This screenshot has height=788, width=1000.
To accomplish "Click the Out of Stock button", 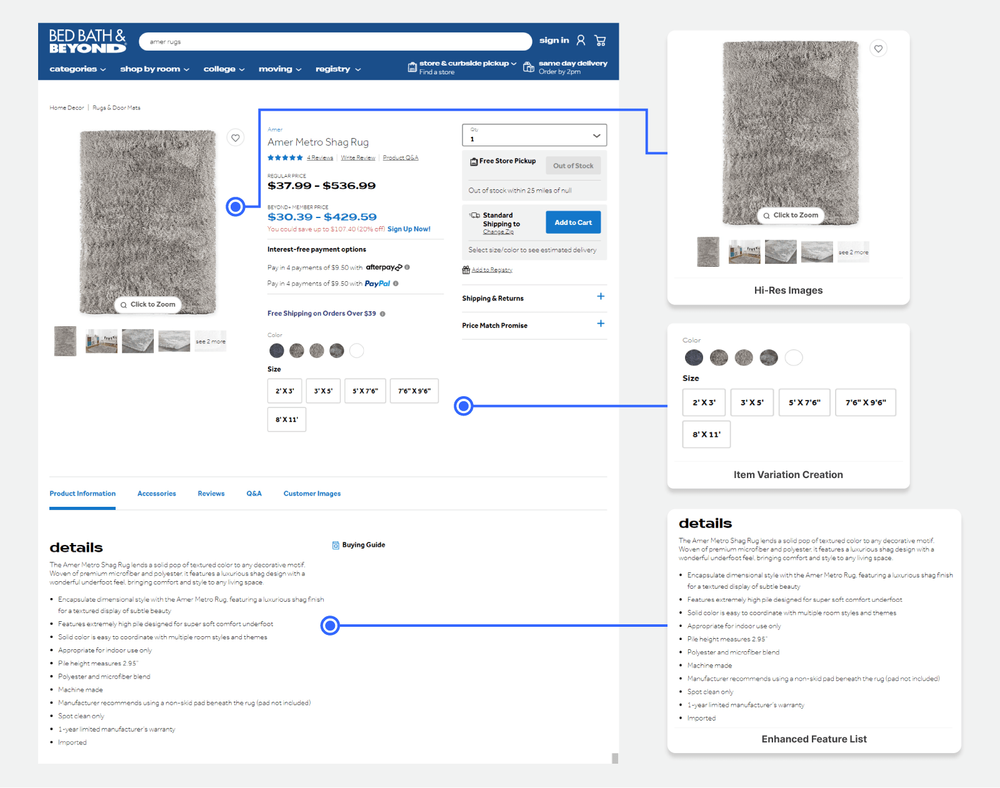I will pos(573,166).
